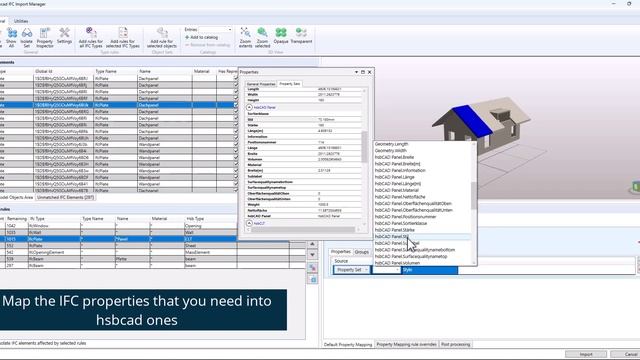This screenshot has height=360, width=640.
Task: Choose Geometry.Length from dropdown list
Action: (391, 144)
